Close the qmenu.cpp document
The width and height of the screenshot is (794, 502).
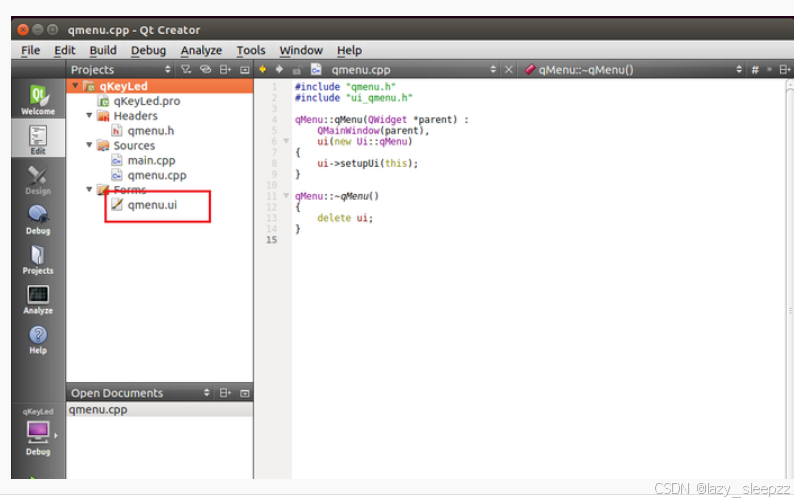(508, 70)
